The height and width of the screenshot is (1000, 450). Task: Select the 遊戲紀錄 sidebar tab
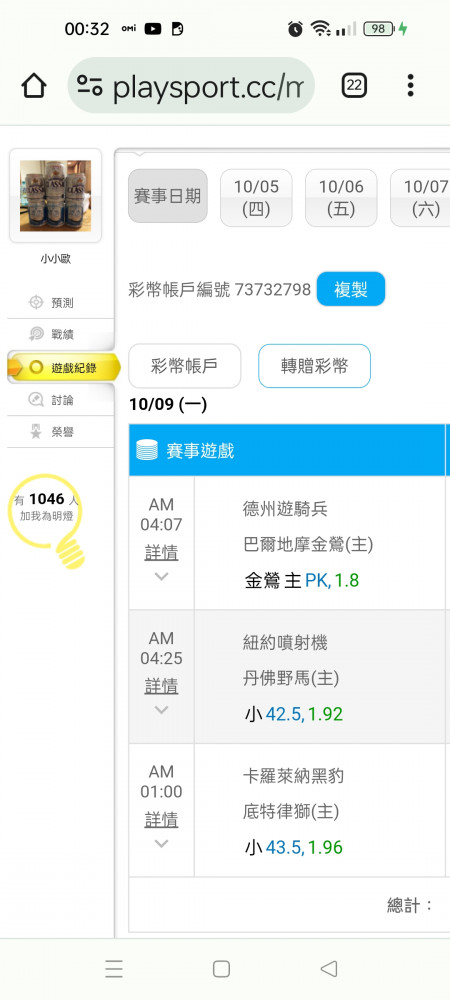point(62,367)
